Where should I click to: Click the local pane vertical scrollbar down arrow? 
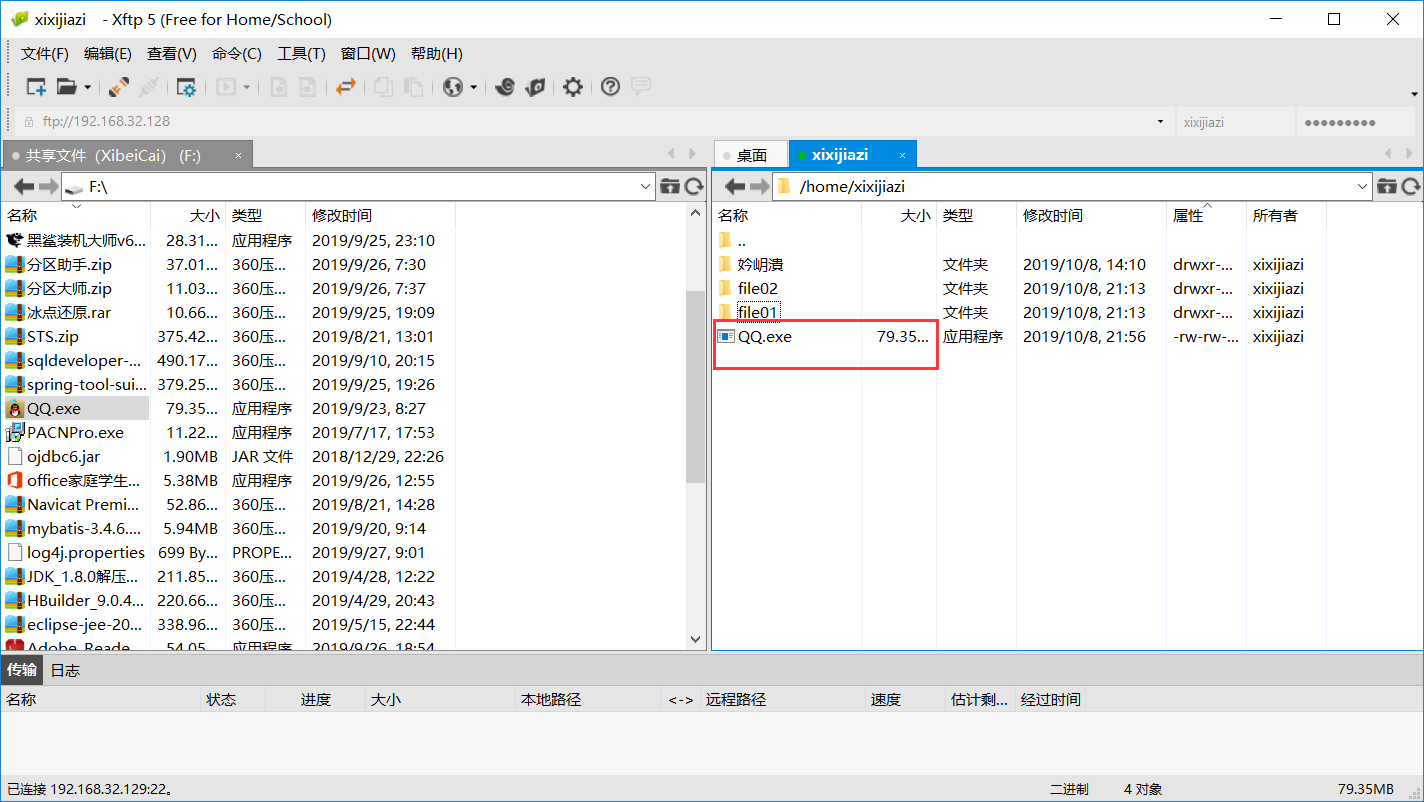click(x=696, y=639)
